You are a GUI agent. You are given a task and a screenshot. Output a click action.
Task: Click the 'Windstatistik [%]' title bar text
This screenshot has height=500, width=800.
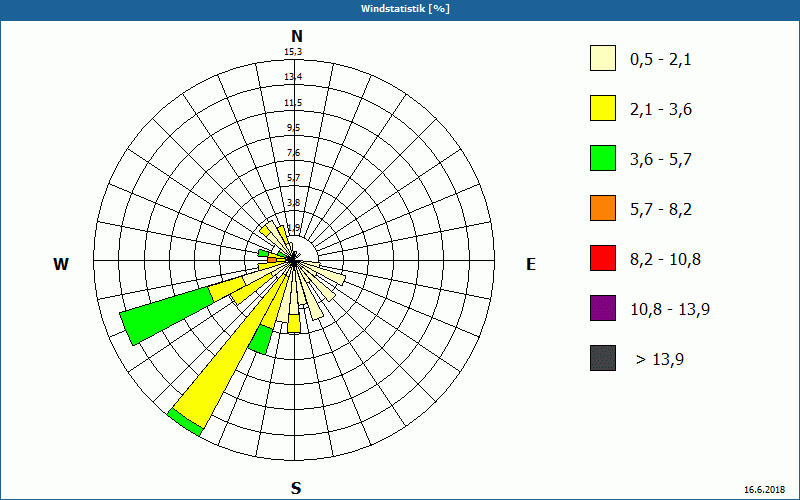(x=405, y=9)
